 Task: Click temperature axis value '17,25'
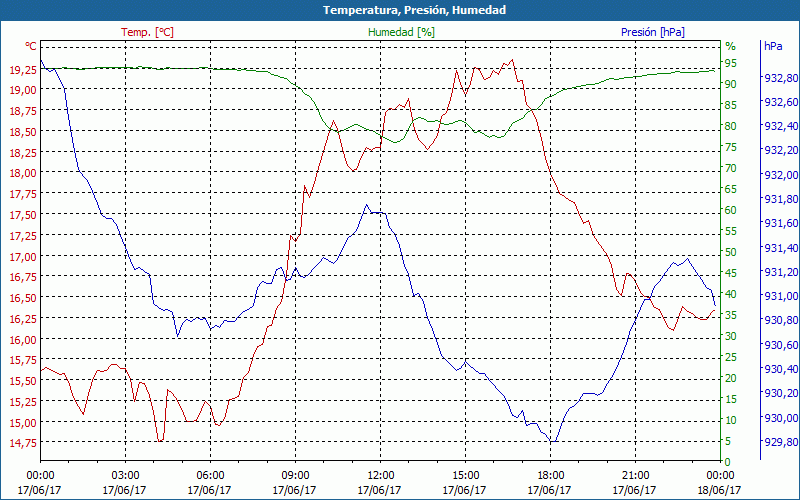point(23,236)
